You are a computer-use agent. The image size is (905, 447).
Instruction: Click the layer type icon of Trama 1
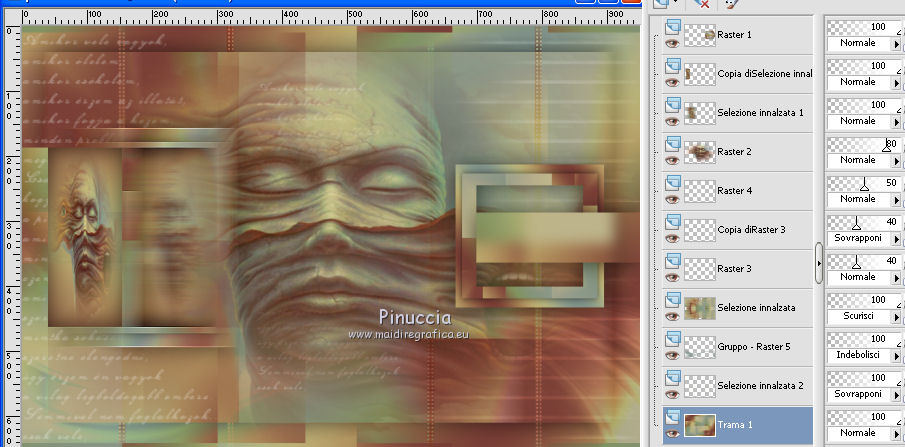(672, 417)
